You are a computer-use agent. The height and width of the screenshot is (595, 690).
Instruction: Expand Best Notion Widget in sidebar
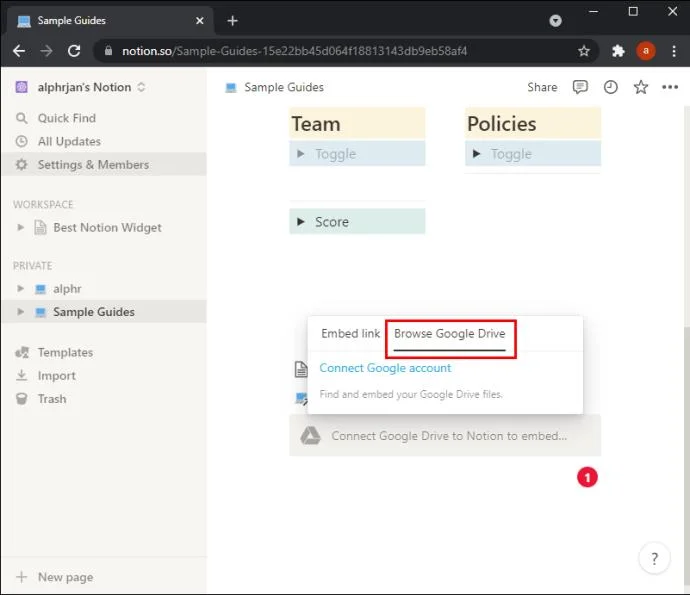(20, 228)
